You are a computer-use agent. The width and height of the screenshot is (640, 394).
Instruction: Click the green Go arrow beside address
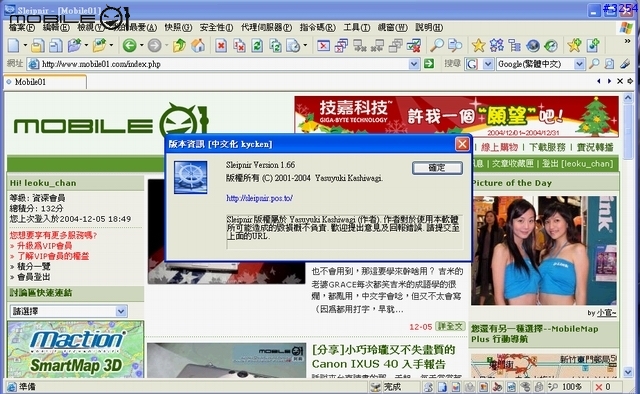pyautogui.click(x=429, y=64)
